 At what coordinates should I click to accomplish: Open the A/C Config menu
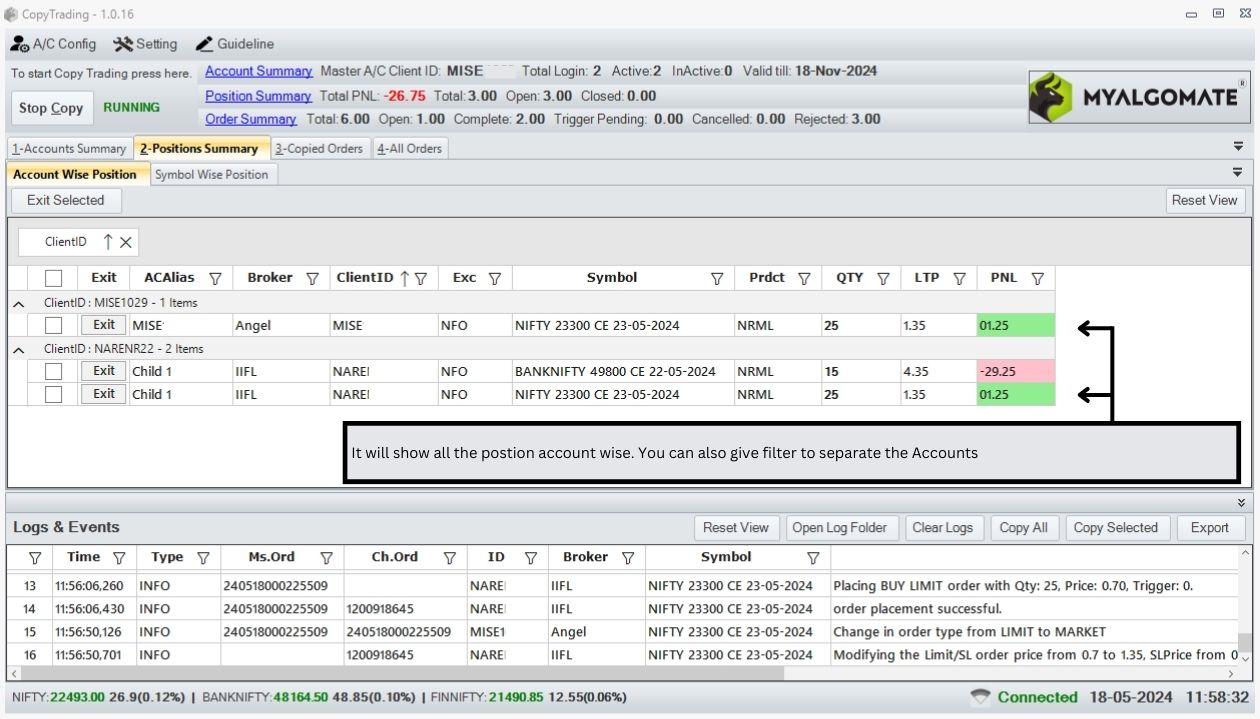(x=53, y=44)
